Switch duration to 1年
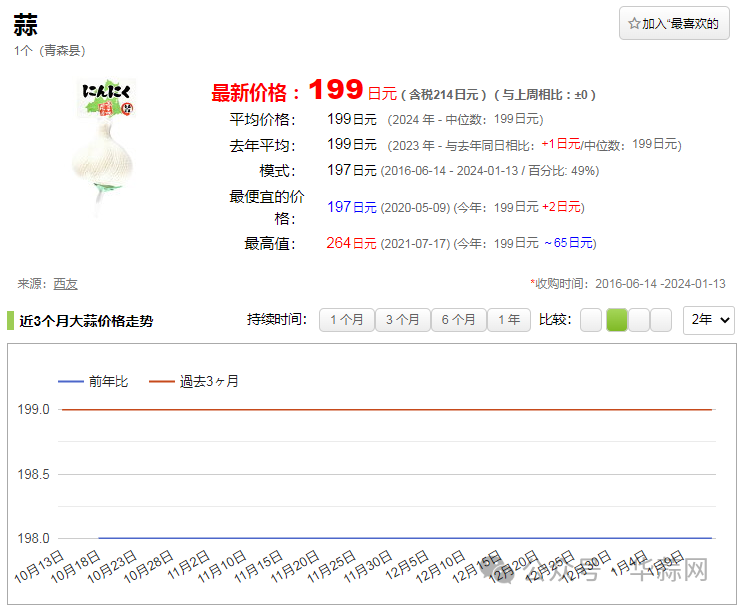The width and height of the screenshot is (739, 608). point(509,320)
